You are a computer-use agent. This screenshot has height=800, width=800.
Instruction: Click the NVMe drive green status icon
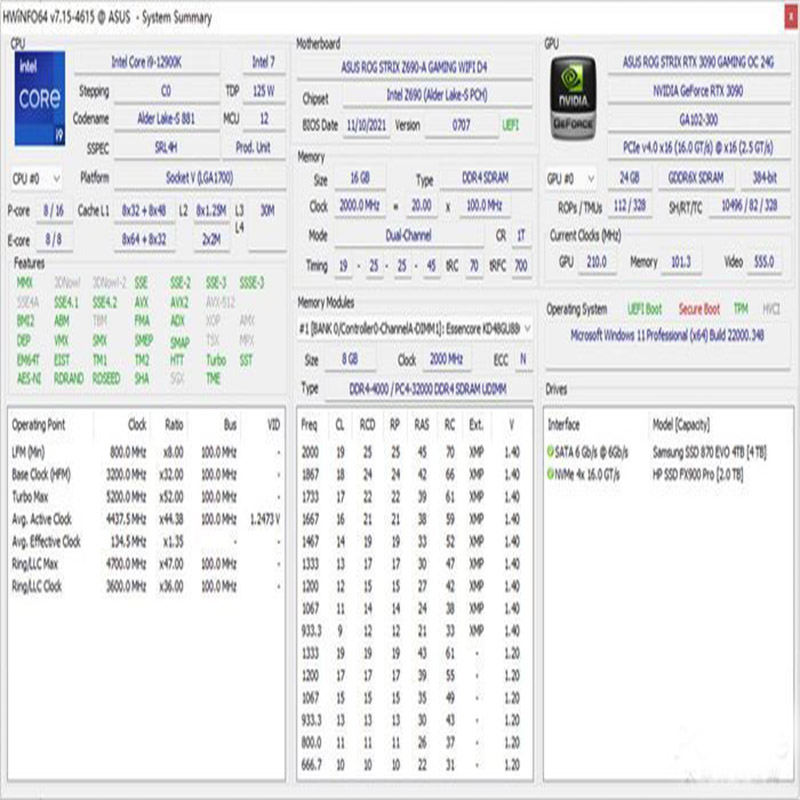(x=550, y=474)
